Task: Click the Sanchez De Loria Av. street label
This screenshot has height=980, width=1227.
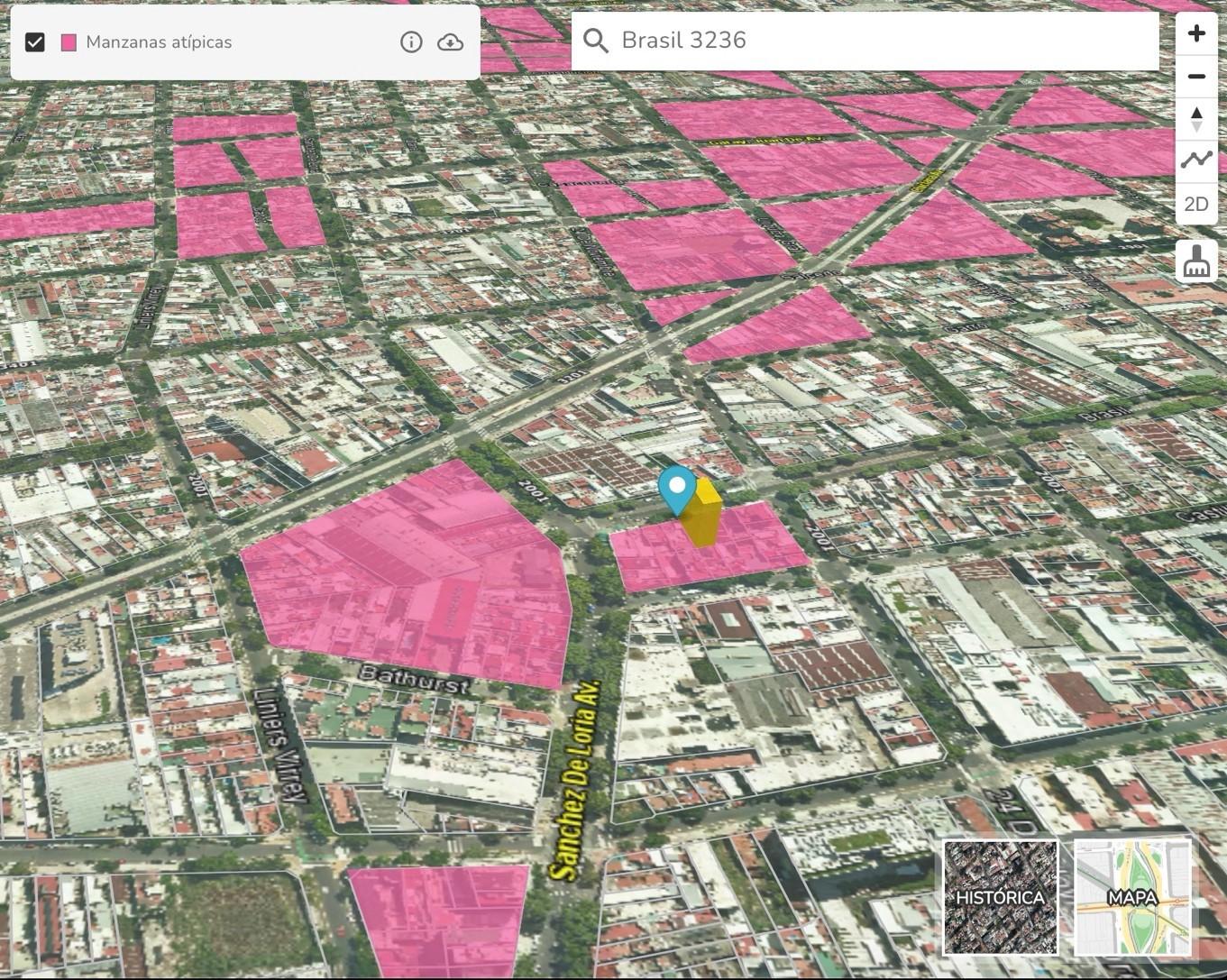Action: [574, 779]
